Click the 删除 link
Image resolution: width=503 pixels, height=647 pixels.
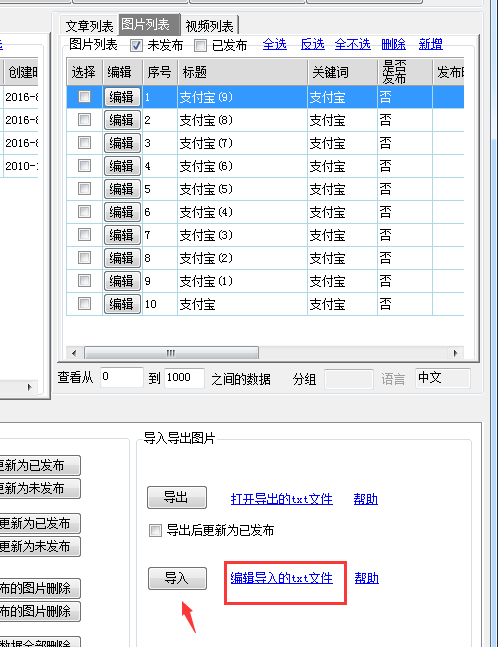(393, 44)
